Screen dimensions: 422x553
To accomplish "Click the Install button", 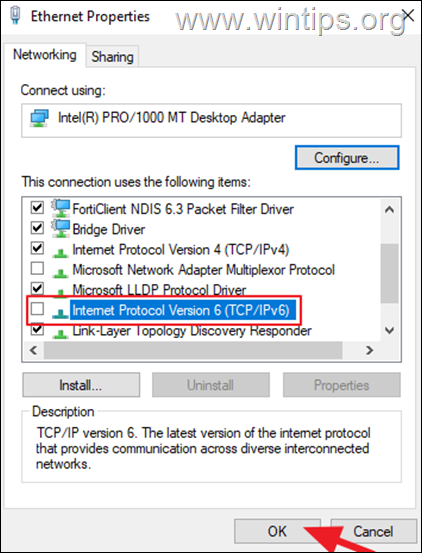I will (81, 385).
